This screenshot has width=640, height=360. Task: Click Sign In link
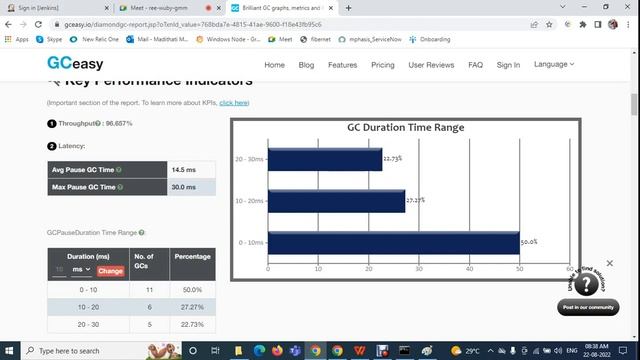(508, 65)
